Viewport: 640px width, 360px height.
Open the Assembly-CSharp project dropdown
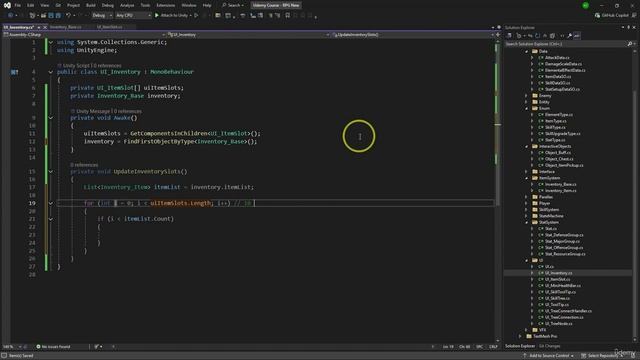coord(84,35)
